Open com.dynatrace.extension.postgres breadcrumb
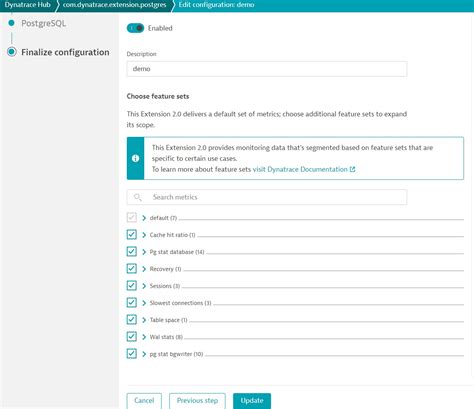 (x=114, y=5)
